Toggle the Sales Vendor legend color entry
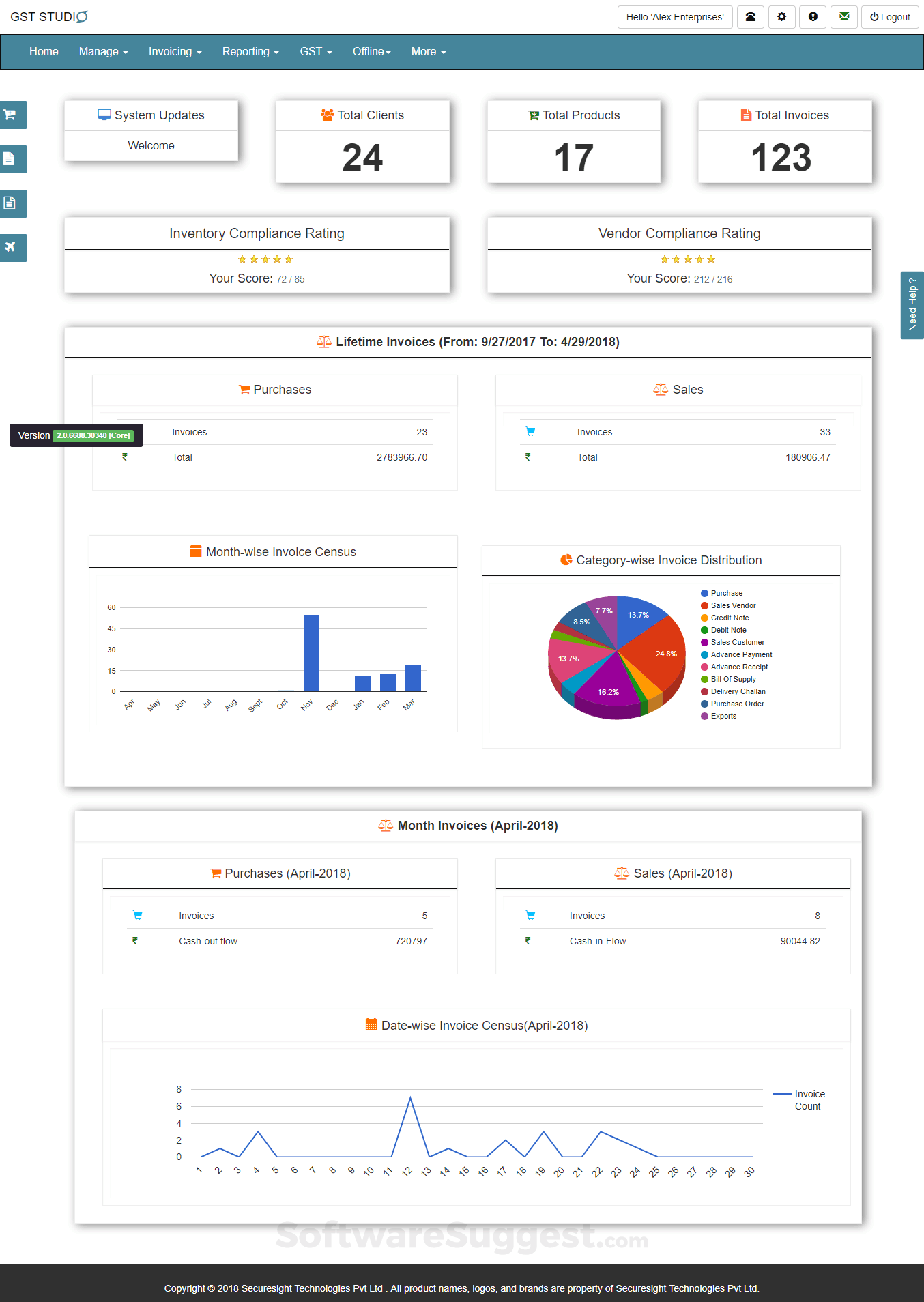This screenshot has width=924, height=1302. (728, 605)
